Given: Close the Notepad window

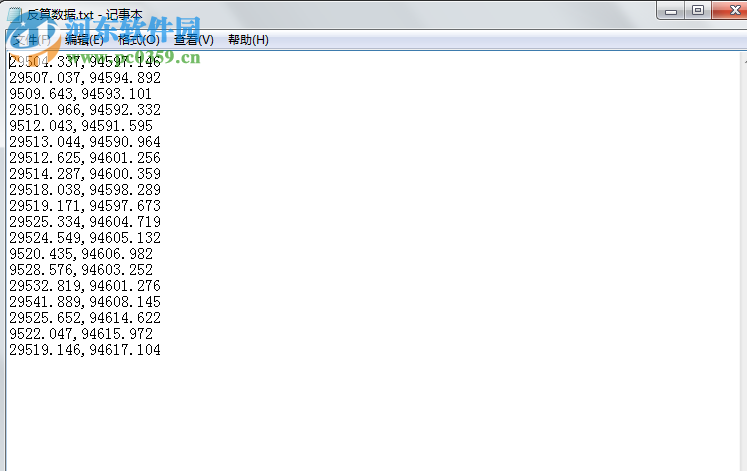Looking at the screenshot, I should pos(731,10).
